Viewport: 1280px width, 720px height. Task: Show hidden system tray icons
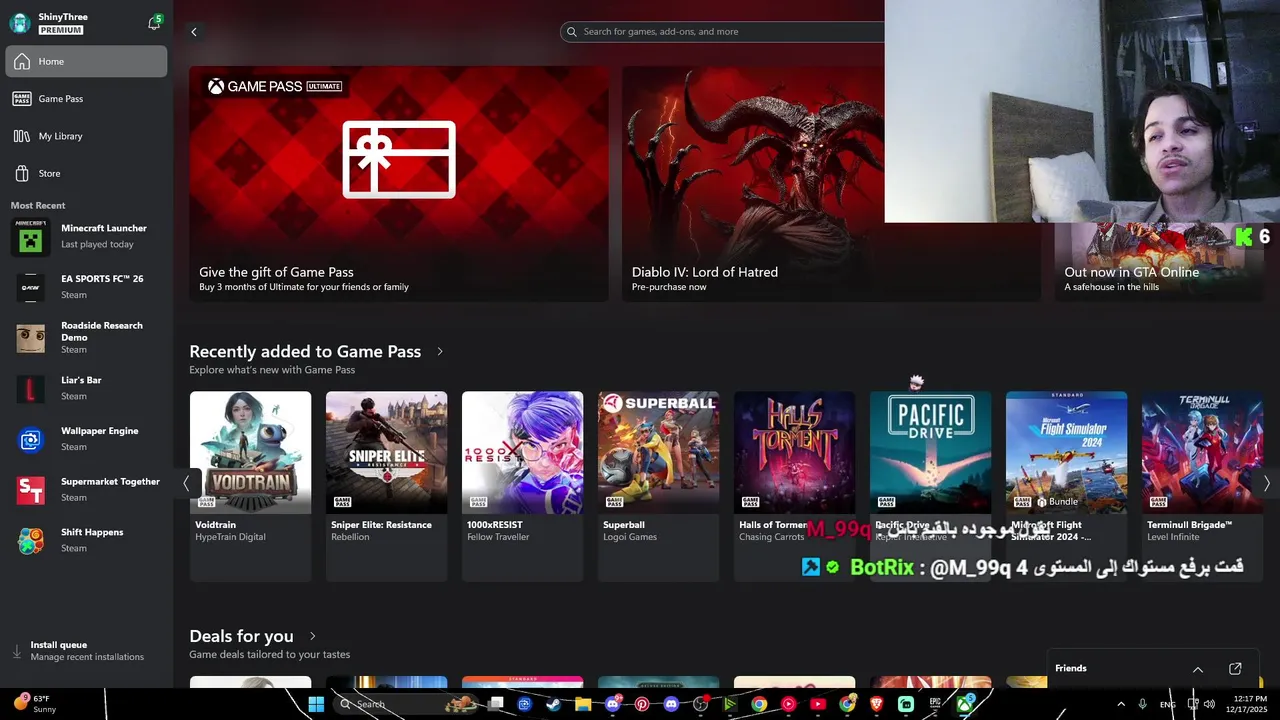1120,704
